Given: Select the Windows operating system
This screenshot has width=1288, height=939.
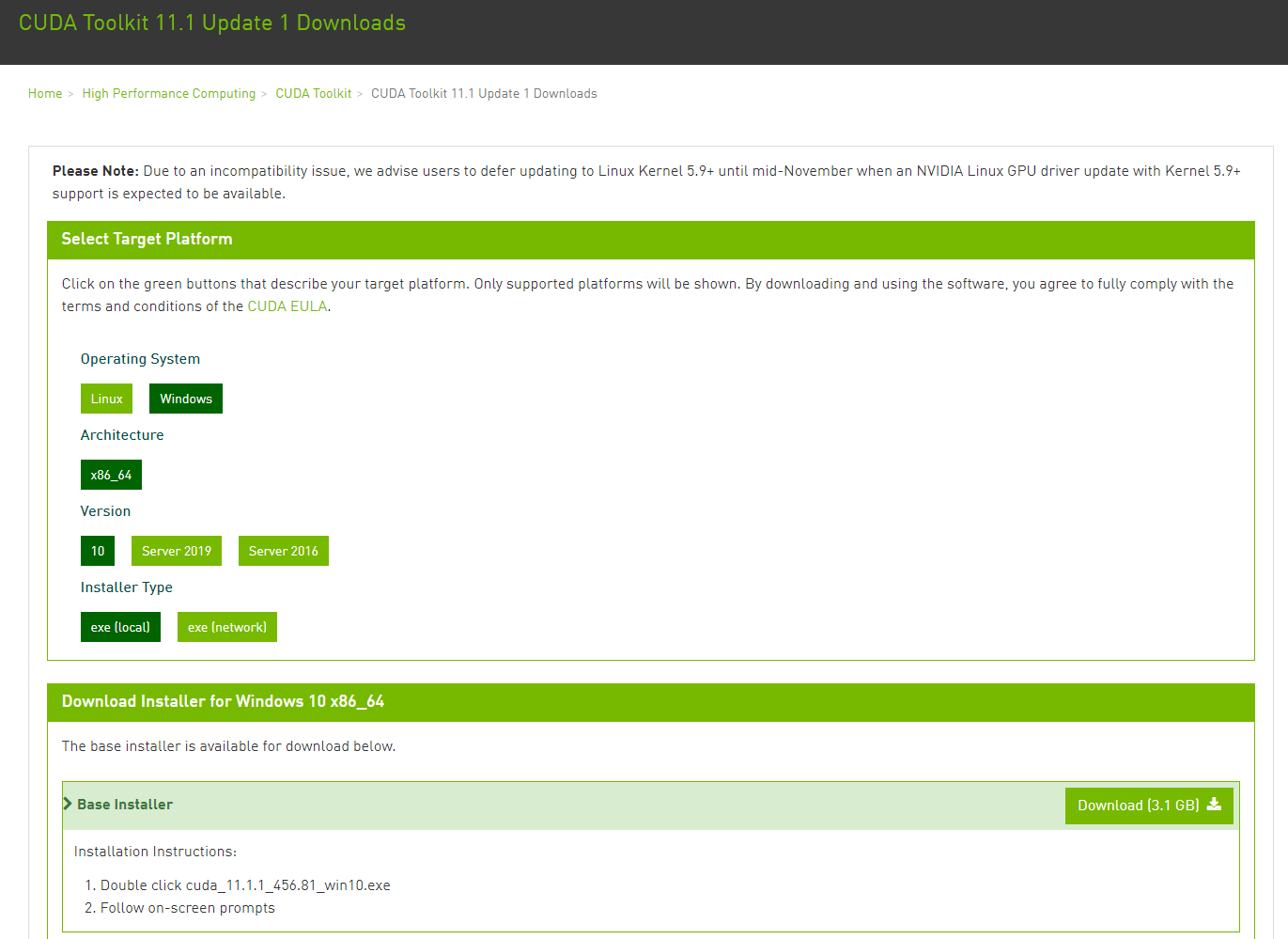Looking at the screenshot, I should (186, 399).
